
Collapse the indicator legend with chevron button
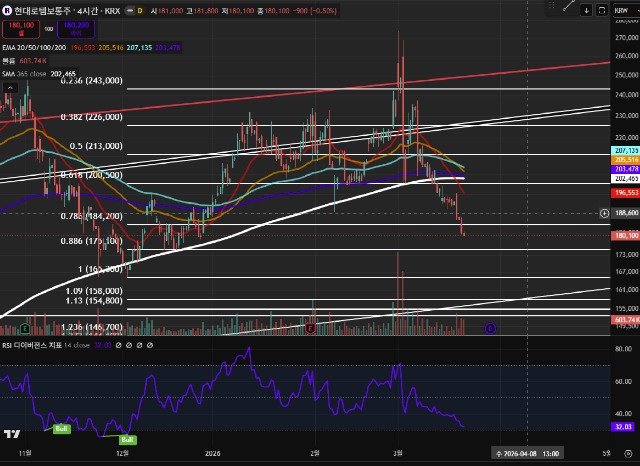point(10,88)
